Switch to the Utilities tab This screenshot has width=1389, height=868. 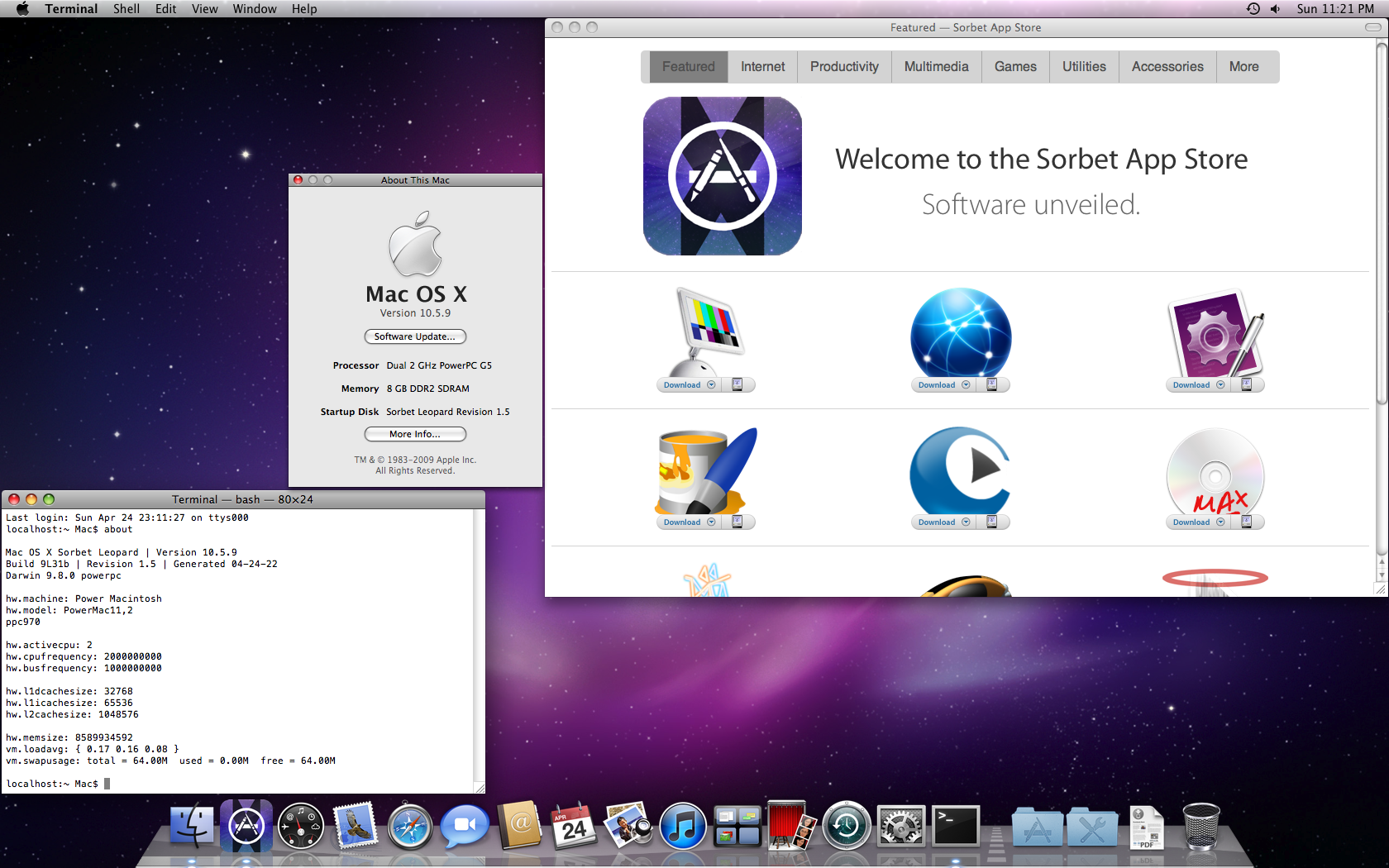pos(1084,67)
